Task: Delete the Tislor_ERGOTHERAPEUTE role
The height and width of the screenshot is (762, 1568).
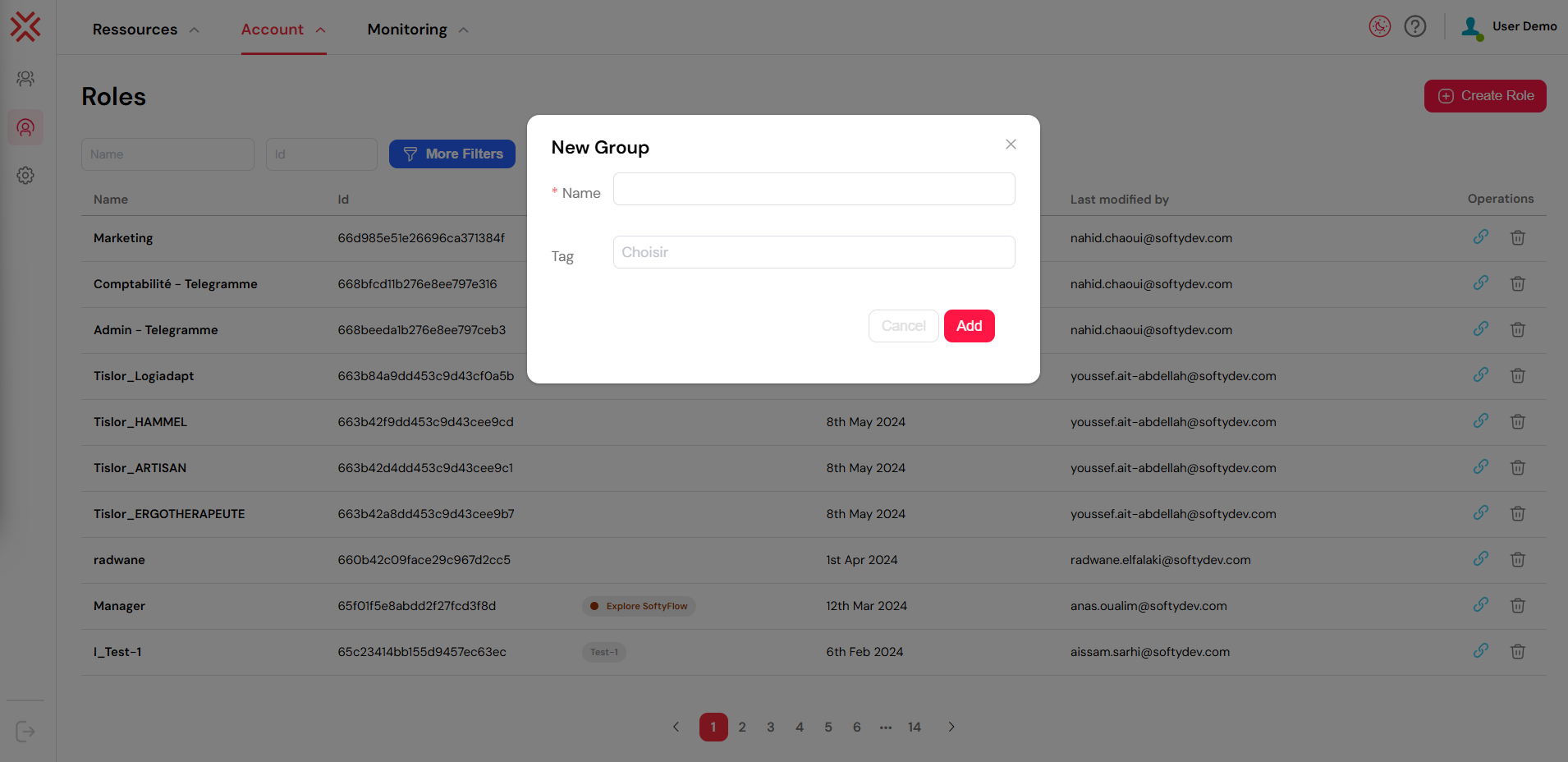Action: click(x=1518, y=513)
